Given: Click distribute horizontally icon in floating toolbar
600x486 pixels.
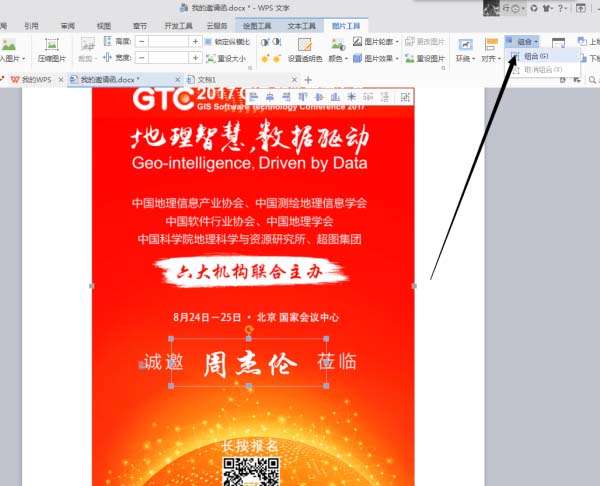Looking at the screenshot, I should [x=368, y=97].
